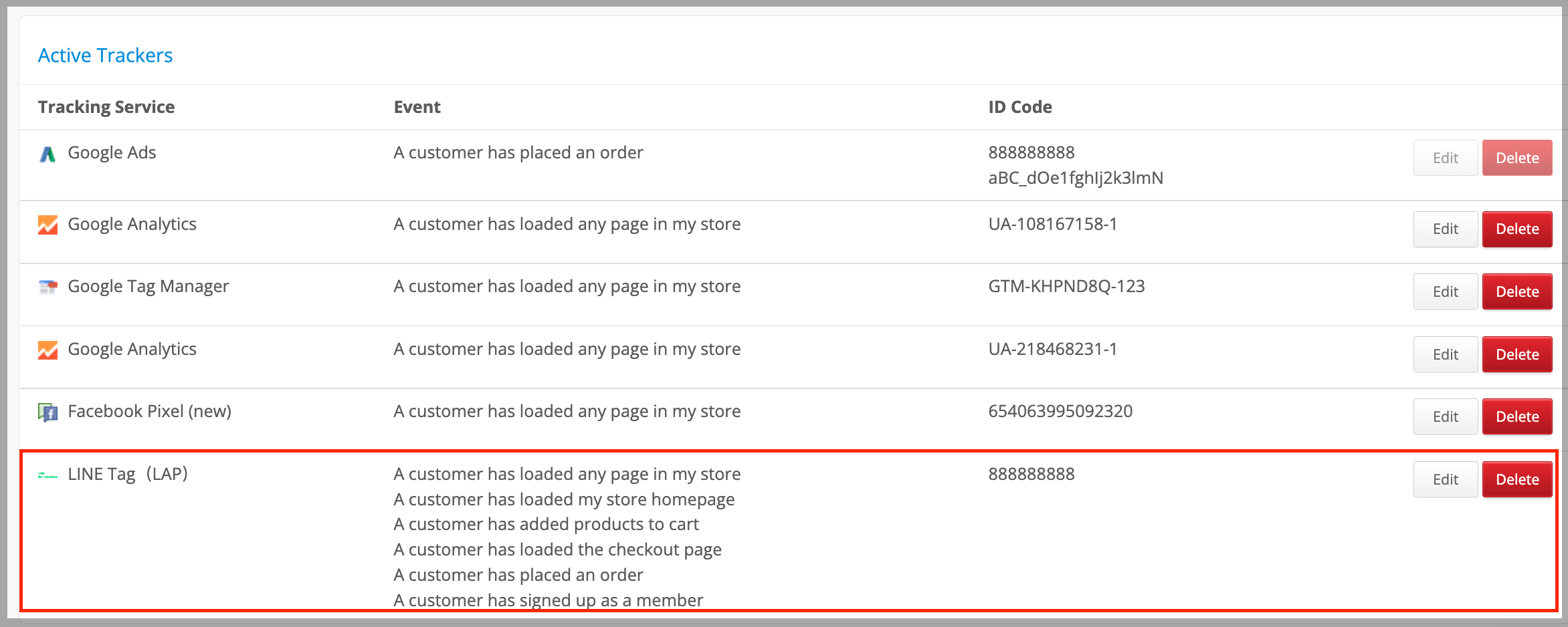Select the Google Ads service name
This screenshot has width=1568, height=627.
pos(112,153)
